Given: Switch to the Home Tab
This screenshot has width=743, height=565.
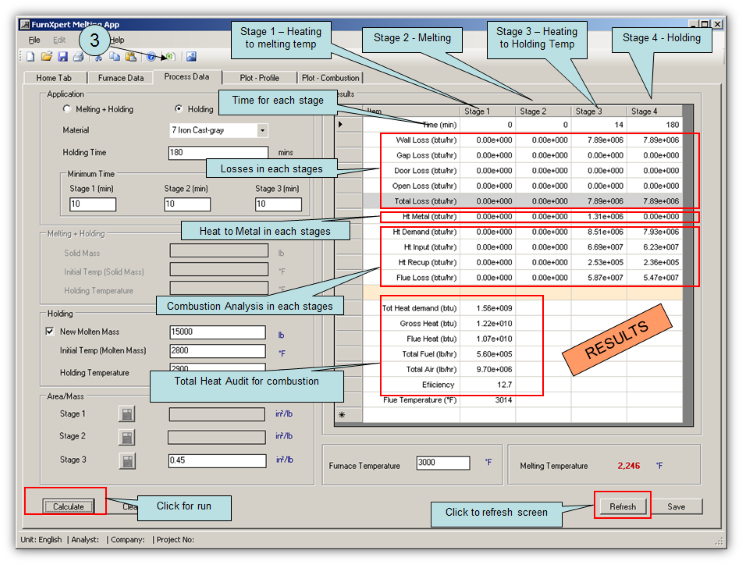Looking at the screenshot, I should pyautogui.click(x=54, y=78).
